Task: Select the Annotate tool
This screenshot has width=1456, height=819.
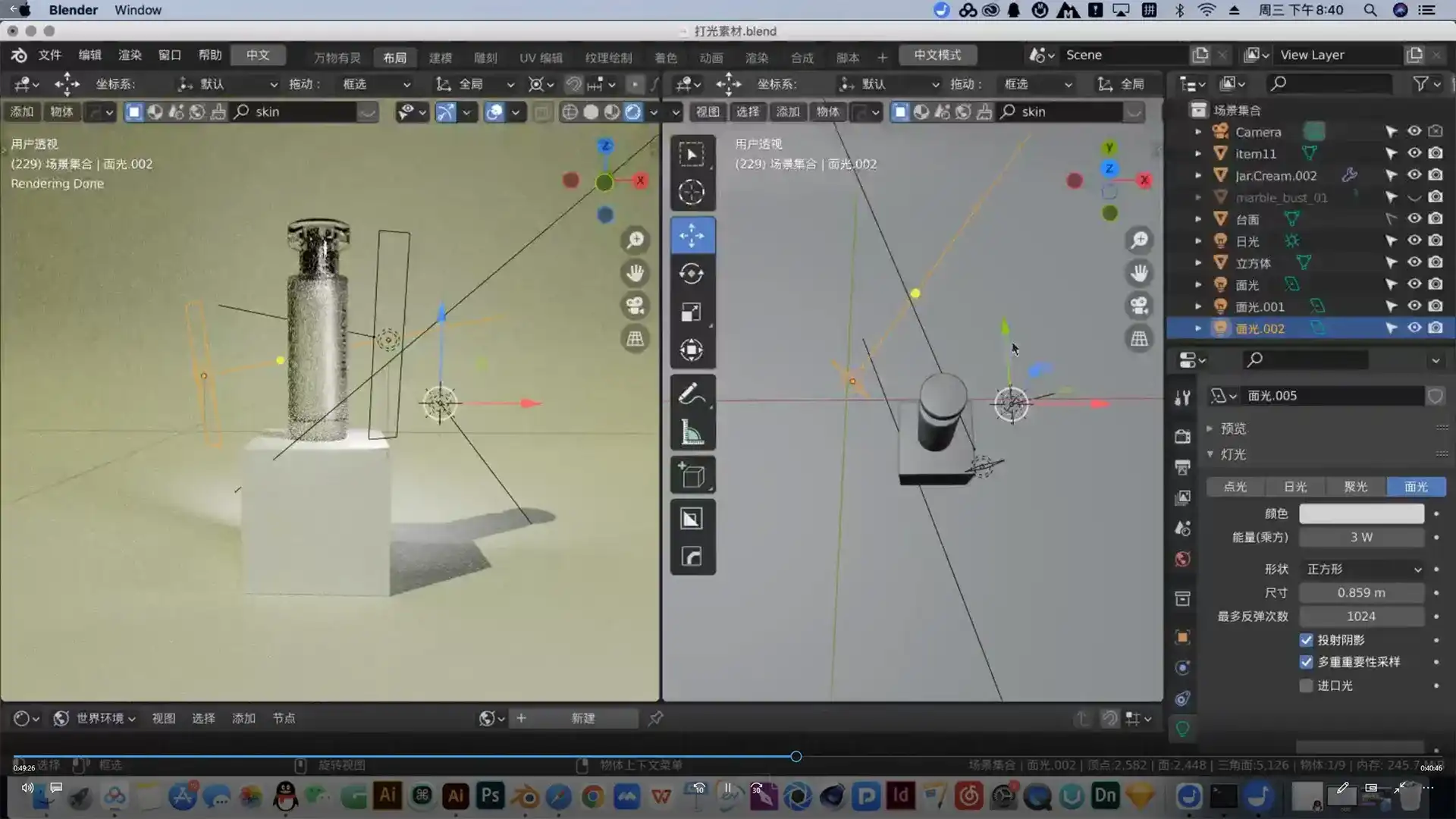Action: pos(692,393)
